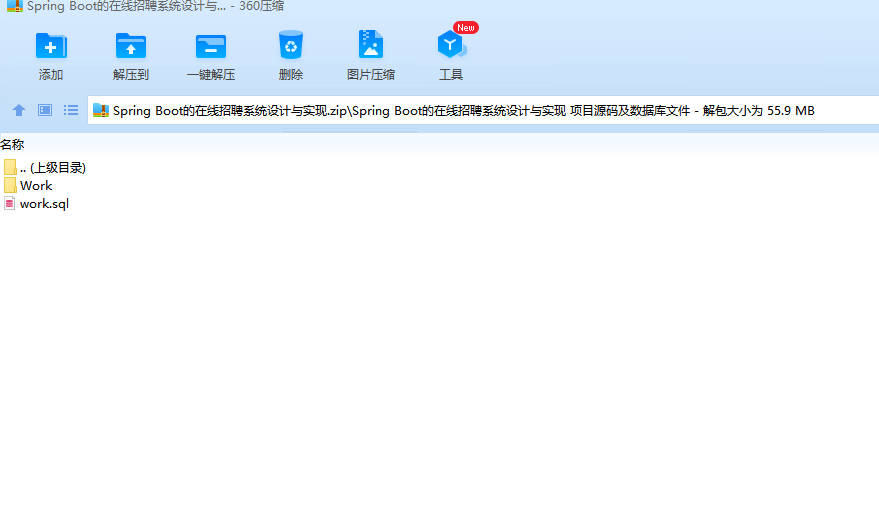Click the parent directory folder icon
This screenshot has width=879, height=513.
10,167
